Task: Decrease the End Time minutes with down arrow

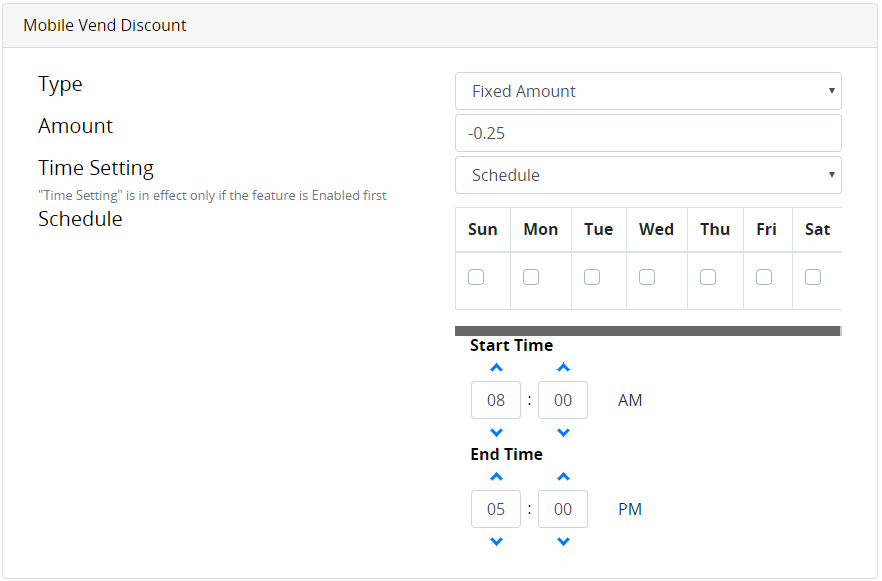Action: (563, 542)
